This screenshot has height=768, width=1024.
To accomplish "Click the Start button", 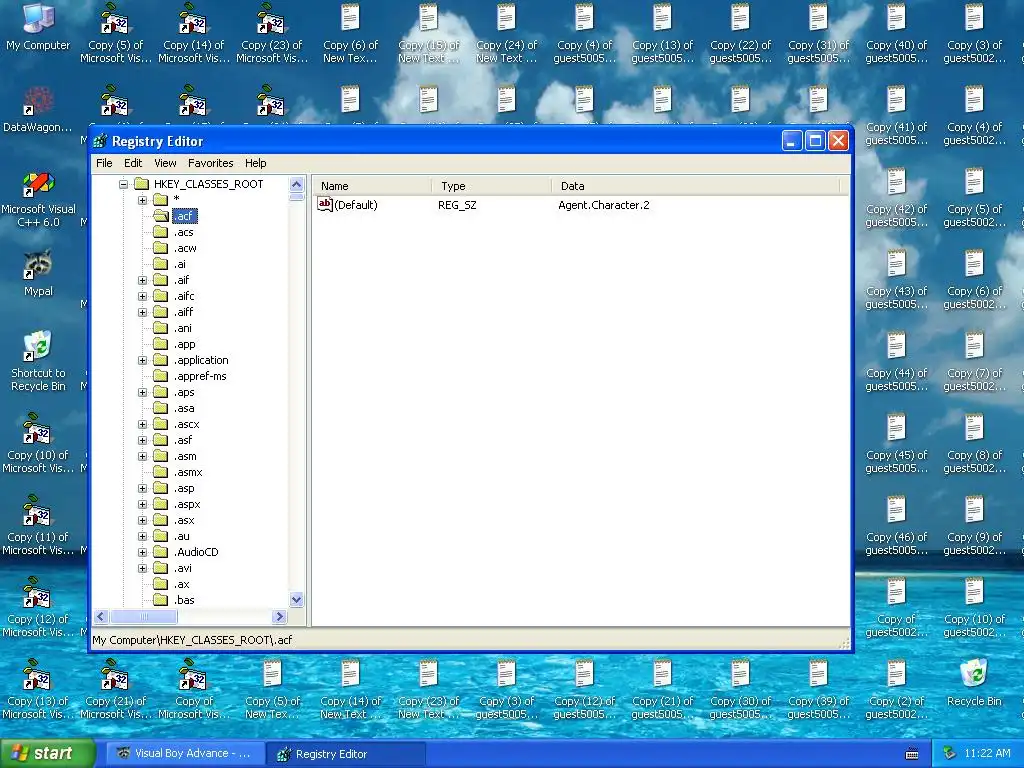I will click(x=48, y=753).
